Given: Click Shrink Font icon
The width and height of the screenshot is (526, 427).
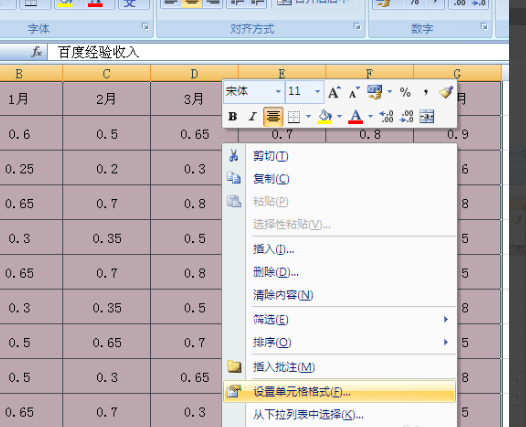Looking at the screenshot, I should (354, 92).
